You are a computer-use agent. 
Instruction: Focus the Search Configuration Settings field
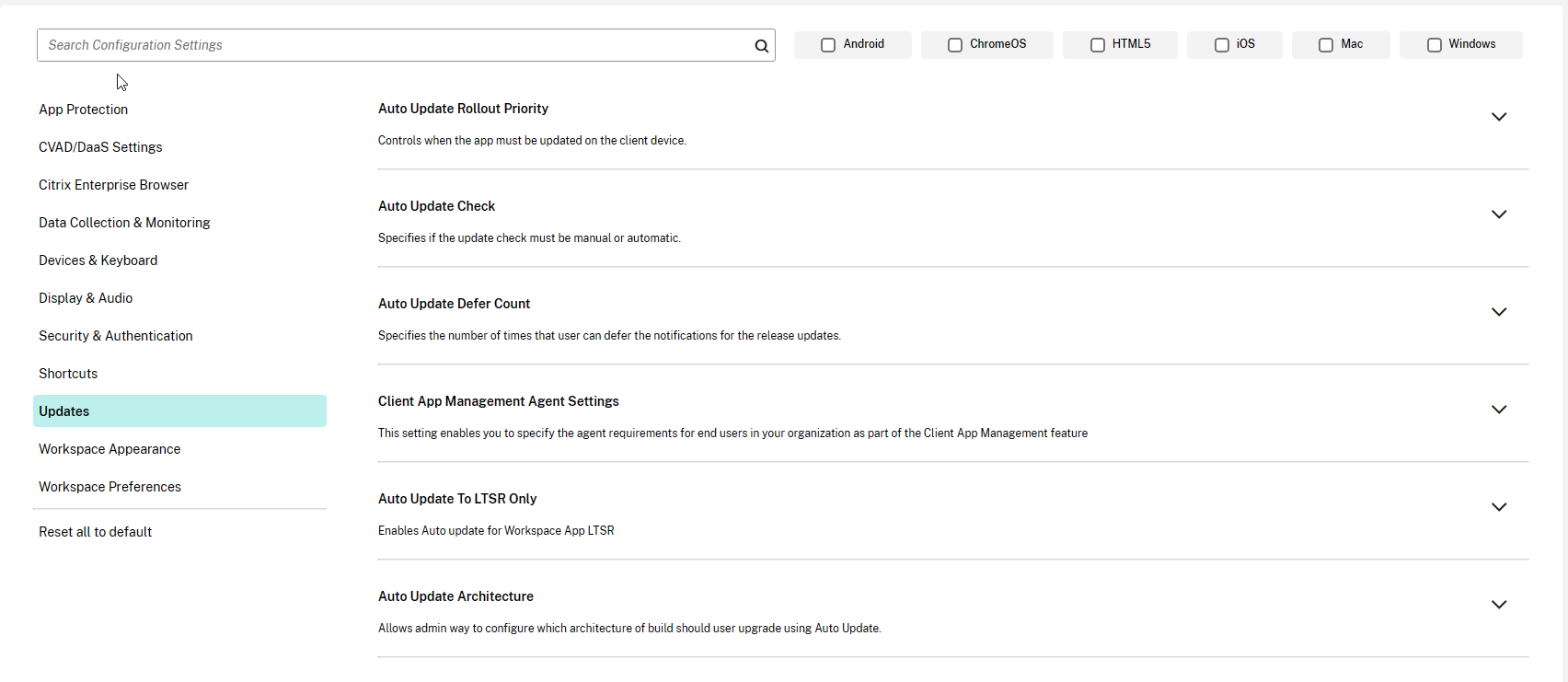click(x=396, y=45)
